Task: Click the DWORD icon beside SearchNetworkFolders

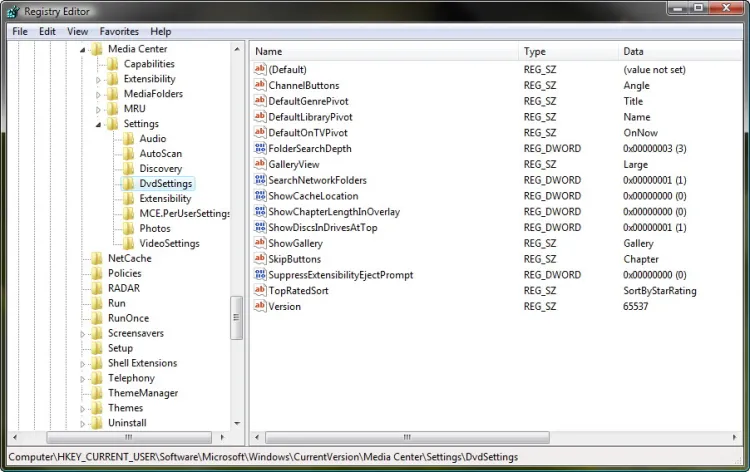Action: (x=260, y=180)
